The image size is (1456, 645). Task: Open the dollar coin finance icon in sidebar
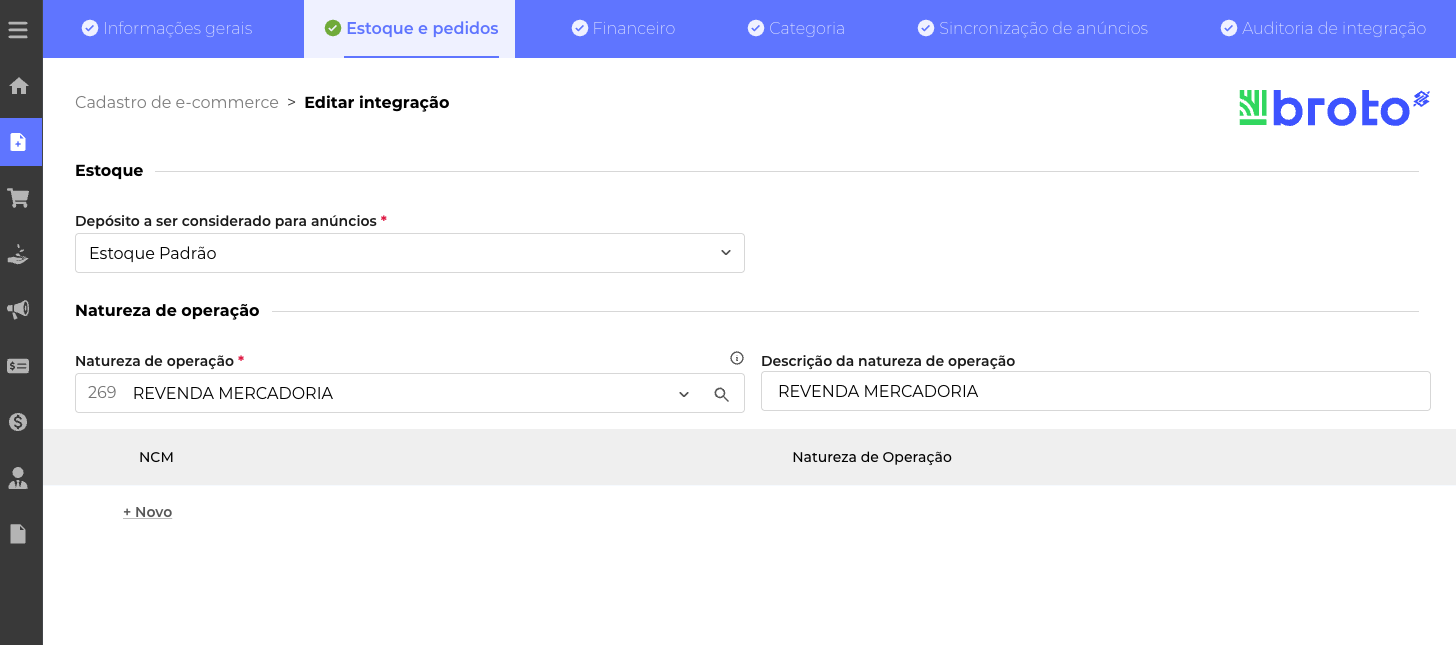click(18, 422)
